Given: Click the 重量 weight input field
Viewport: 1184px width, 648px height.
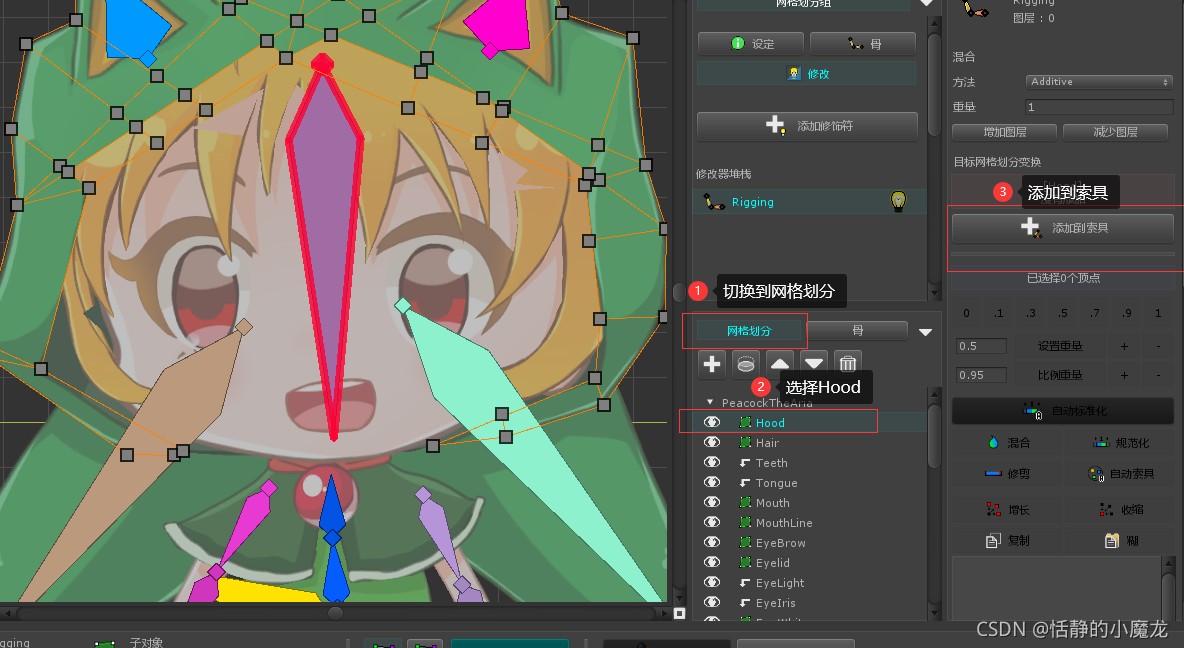Looking at the screenshot, I should [1099, 106].
